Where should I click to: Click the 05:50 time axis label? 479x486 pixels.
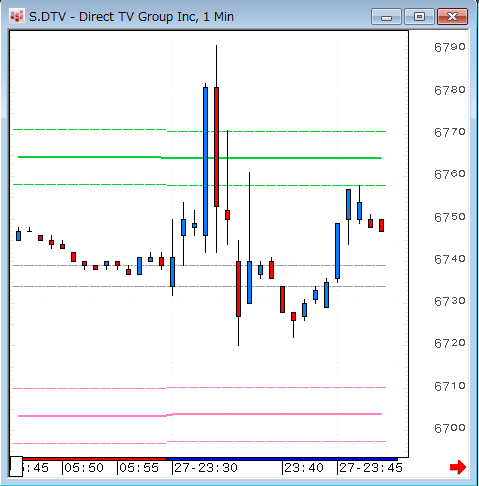pos(84,468)
